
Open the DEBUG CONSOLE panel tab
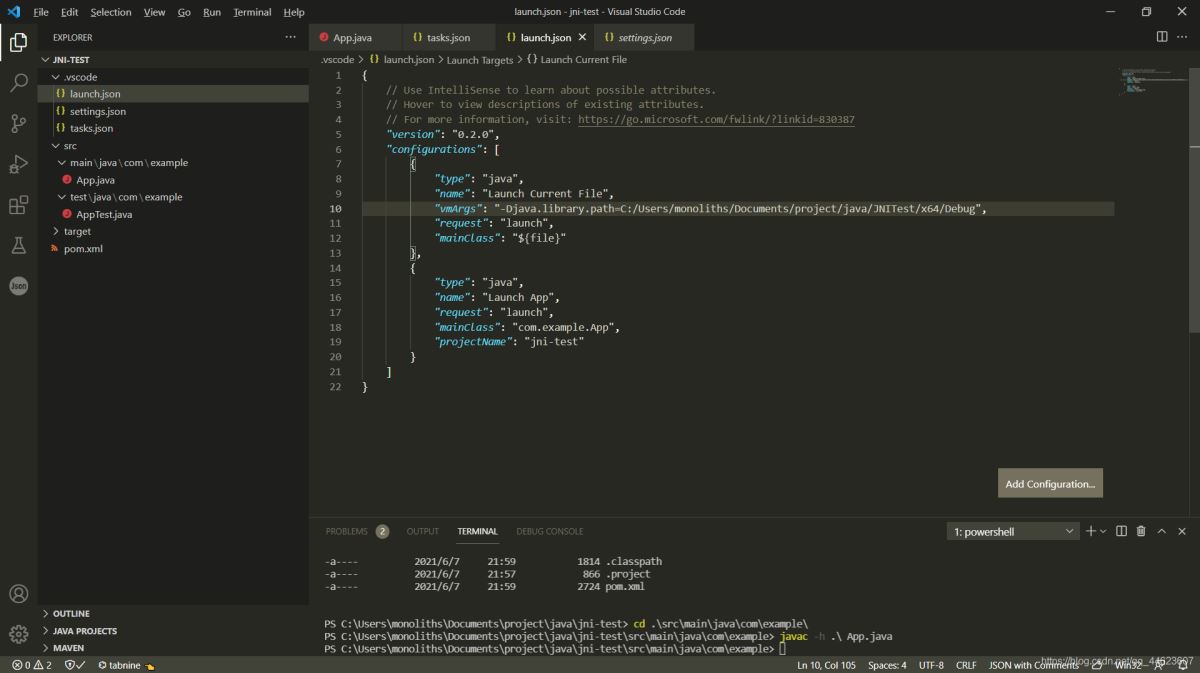click(x=550, y=531)
